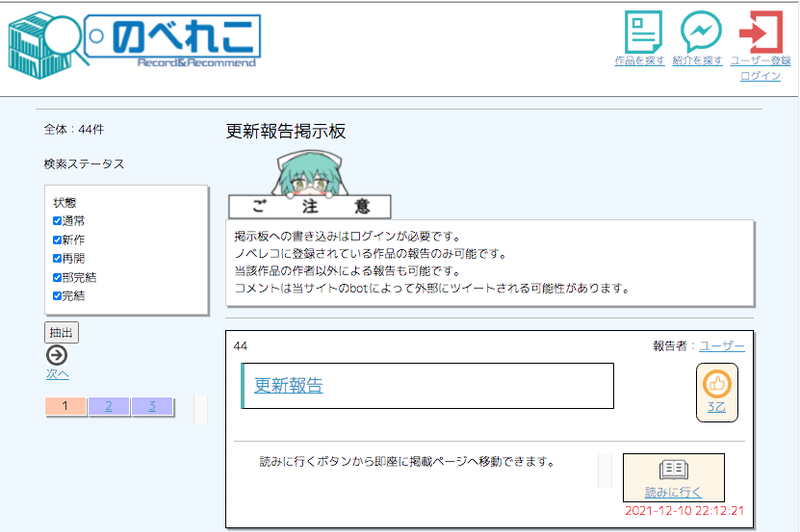This screenshot has height=532, width=800.
Task: Click the のべれこ site logo
Action: [x=135, y=45]
